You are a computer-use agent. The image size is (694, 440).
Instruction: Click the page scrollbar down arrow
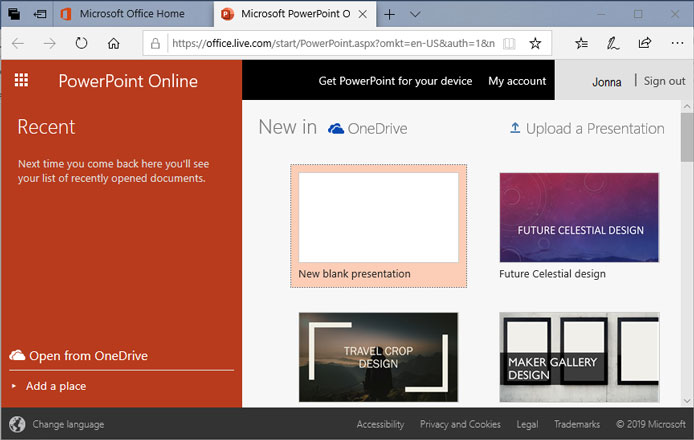pos(687,401)
